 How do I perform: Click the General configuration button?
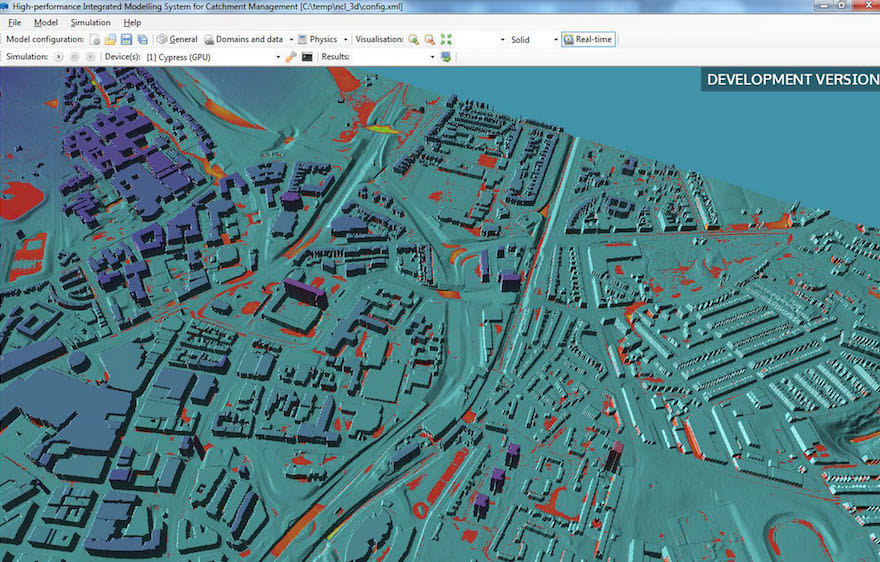coord(177,40)
